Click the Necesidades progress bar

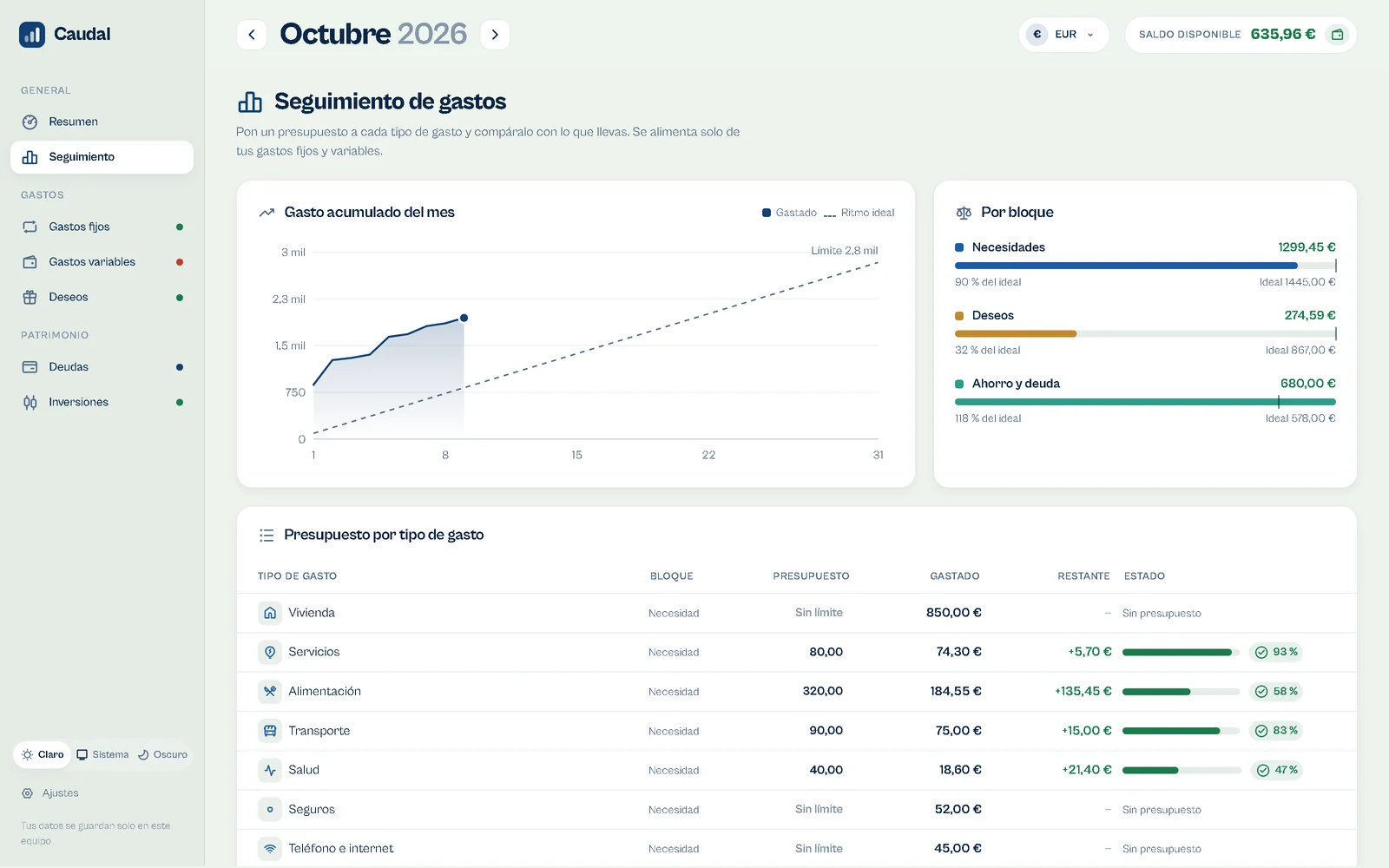1145,266
